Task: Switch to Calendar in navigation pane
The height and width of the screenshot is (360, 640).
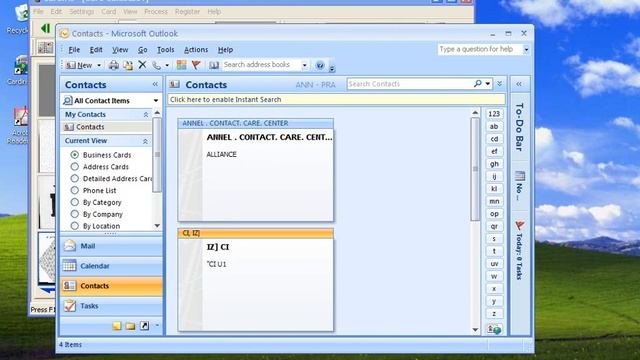Action: coord(111,266)
